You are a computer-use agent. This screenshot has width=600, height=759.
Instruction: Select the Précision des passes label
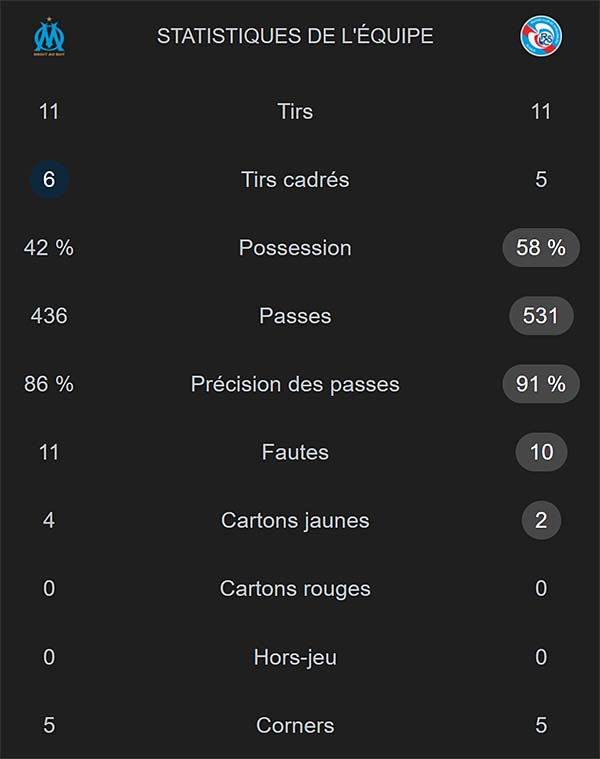[x=295, y=384]
